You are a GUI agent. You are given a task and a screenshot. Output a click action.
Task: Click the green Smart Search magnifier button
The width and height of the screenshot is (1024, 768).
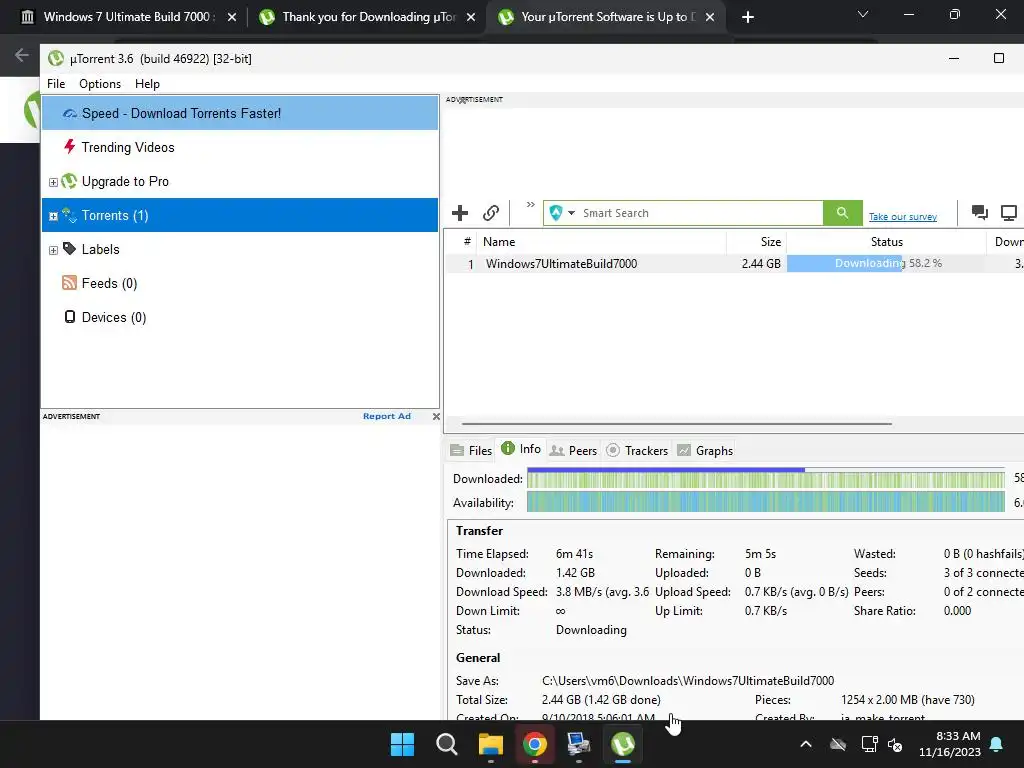tap(842, 213)
